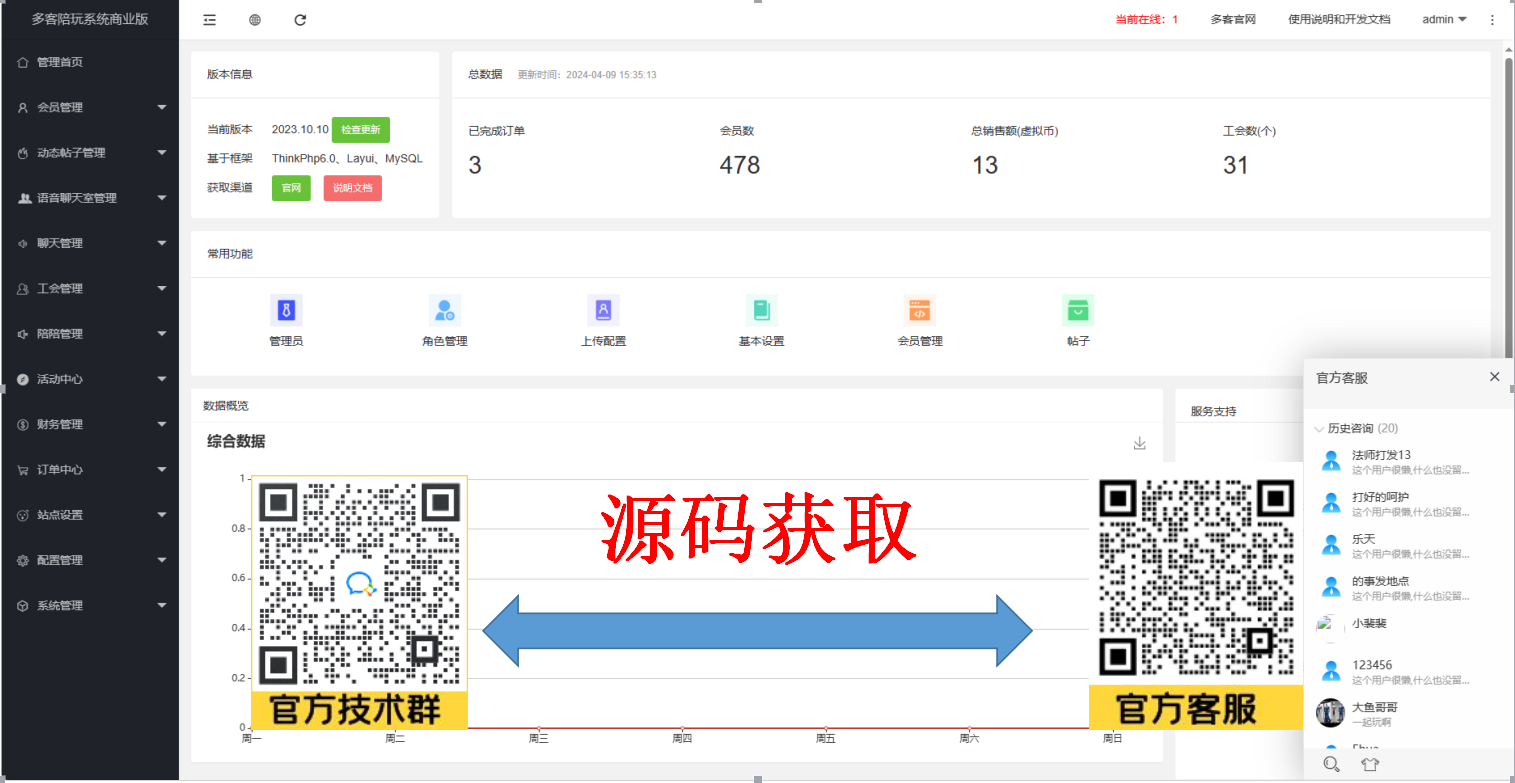The height and width of the screenshot is (783, 1515).
Task: Click the 工会数 value 31
Action: (x=1236, y=165)
